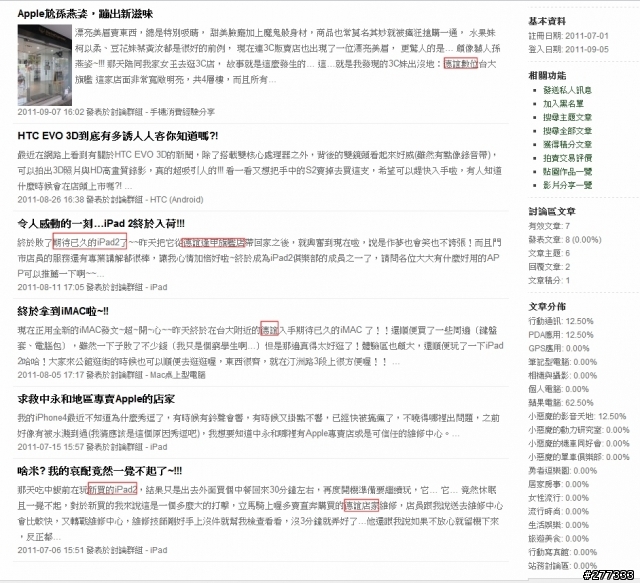The image size is (640, 583).
Task: Select the 小惡魔的影音天地: 12.50% entry
Action: 577,416
